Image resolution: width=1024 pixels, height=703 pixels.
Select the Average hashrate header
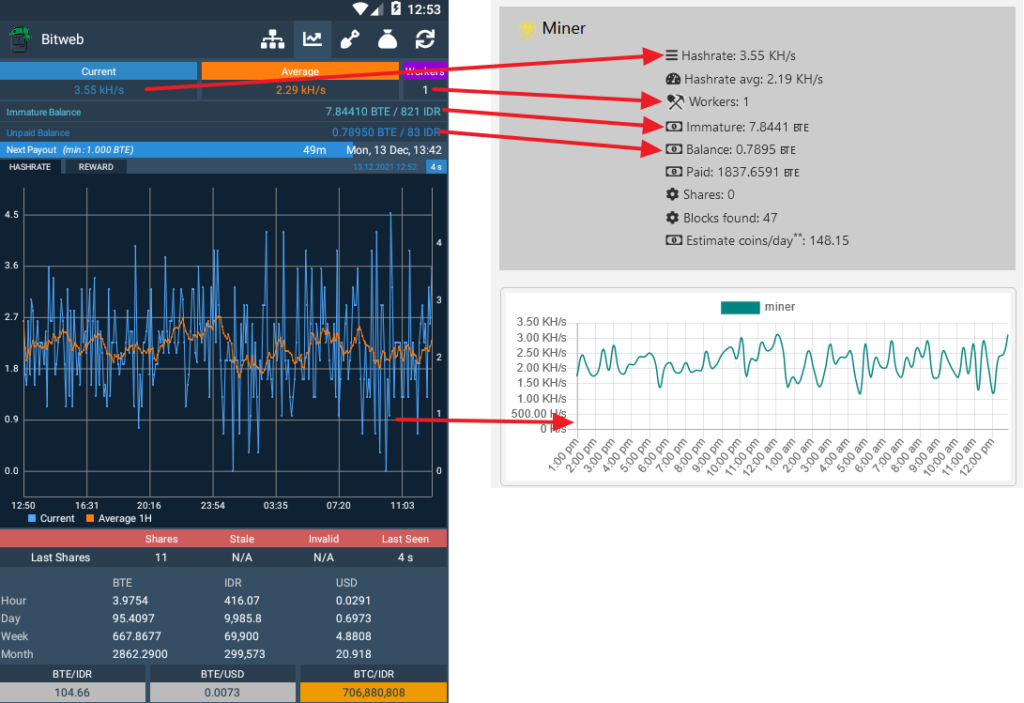pos(300,71)
